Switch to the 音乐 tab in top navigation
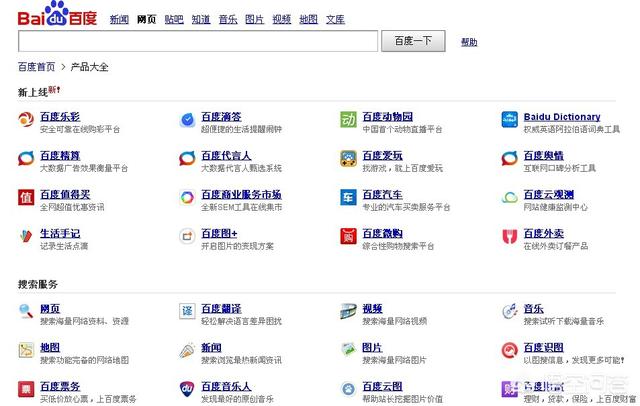 click(228, 19)
